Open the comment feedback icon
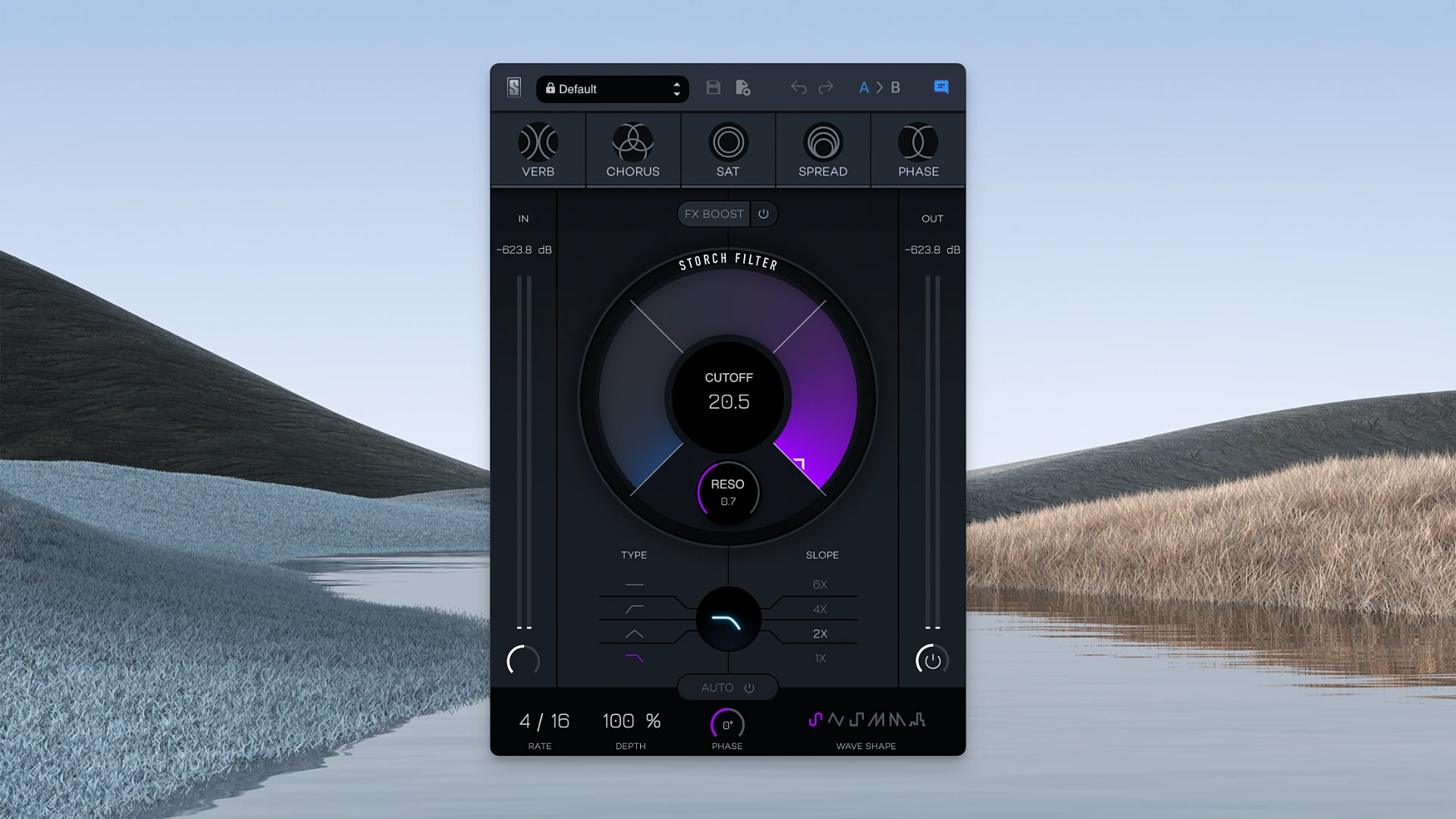 pyautogui.click(x=940, y=87)
